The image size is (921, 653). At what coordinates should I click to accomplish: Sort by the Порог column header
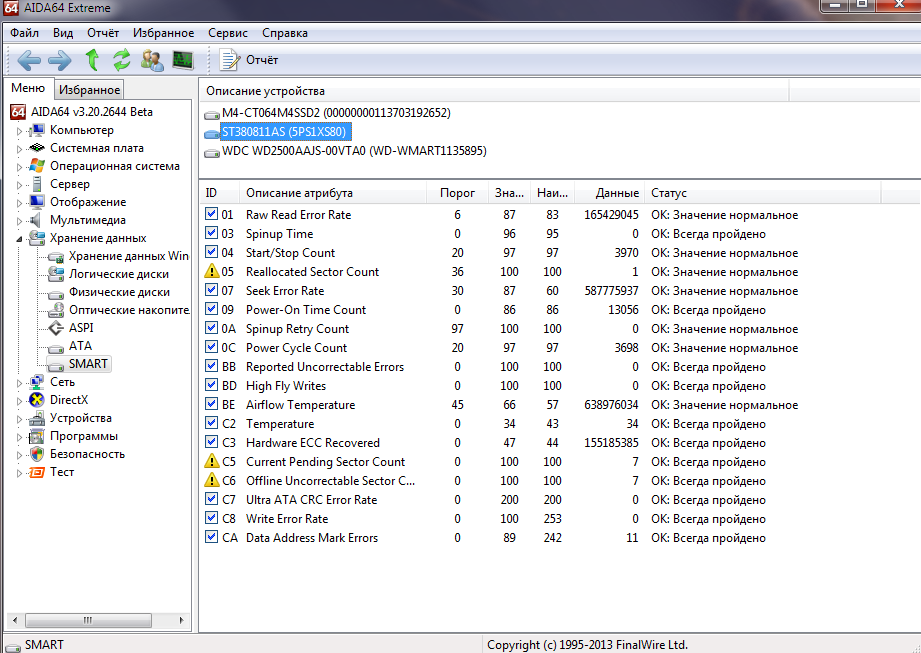[457, 193]
